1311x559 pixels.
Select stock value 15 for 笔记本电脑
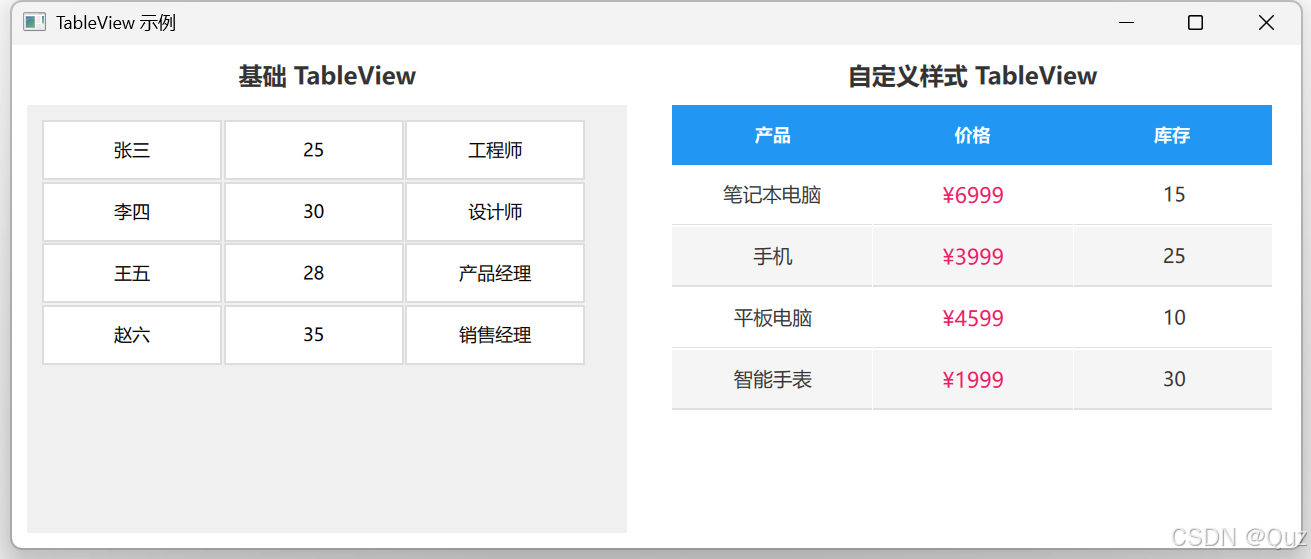pos(1173,195)
